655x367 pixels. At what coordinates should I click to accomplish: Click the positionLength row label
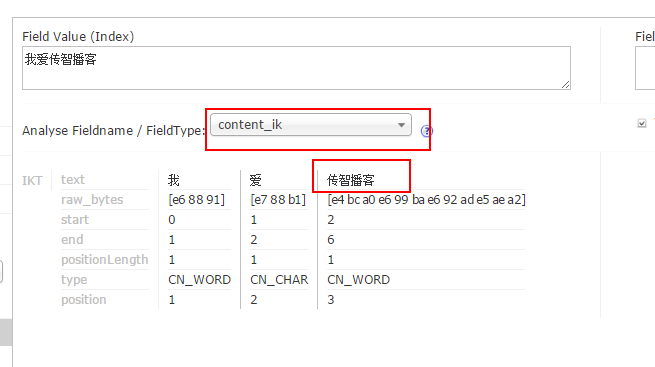click(x=104, y=260)
